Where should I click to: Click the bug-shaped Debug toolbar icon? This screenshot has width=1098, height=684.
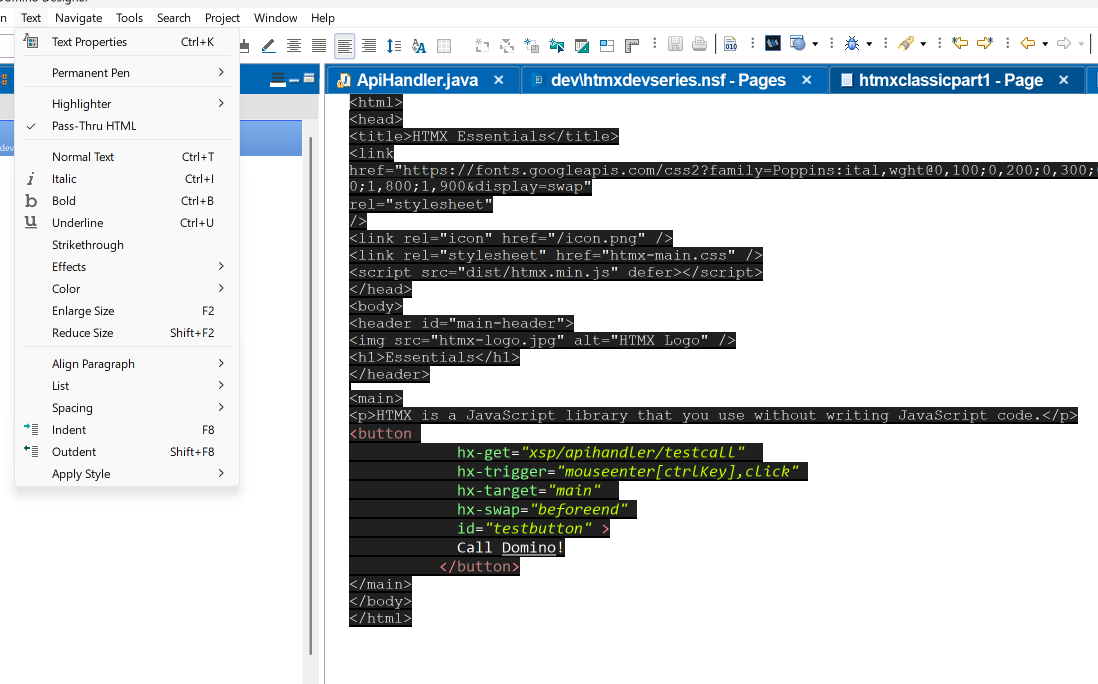(x=852, y=44)
